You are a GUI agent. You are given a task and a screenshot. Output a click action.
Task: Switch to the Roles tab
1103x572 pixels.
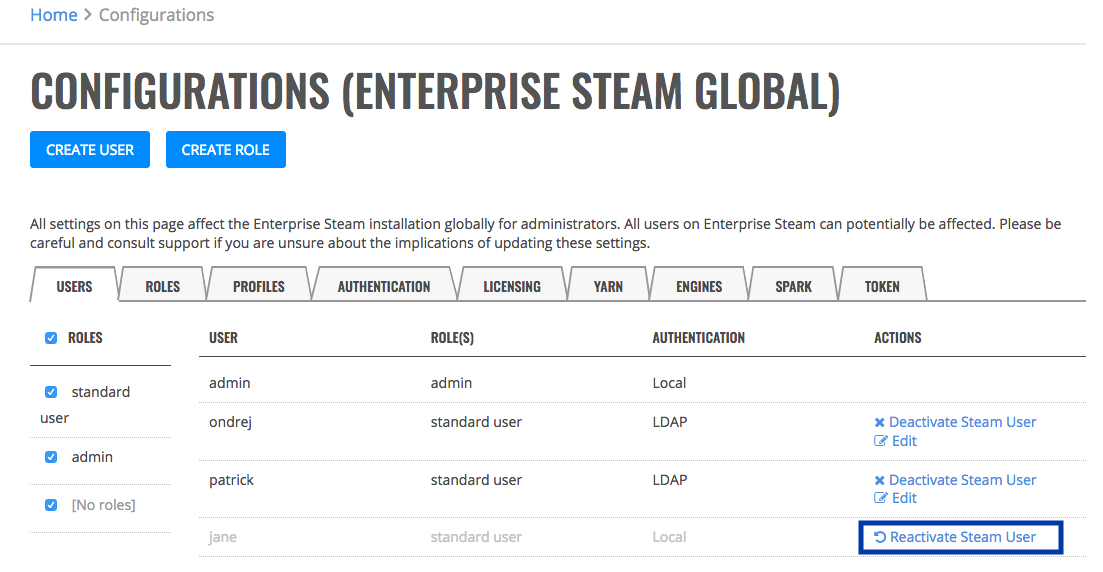[162, 286]
